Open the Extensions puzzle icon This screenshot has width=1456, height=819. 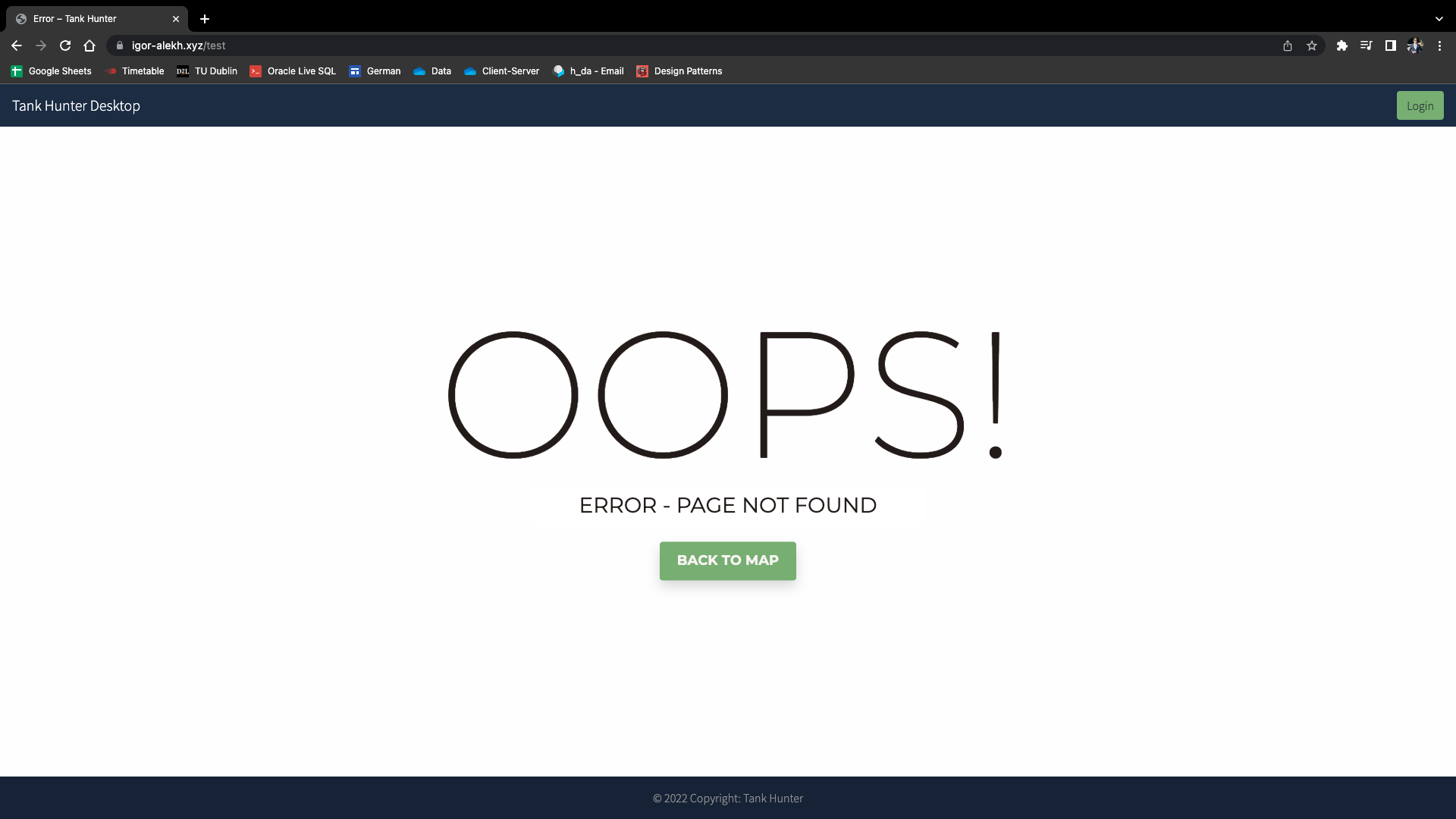(x=1342, y=45)
